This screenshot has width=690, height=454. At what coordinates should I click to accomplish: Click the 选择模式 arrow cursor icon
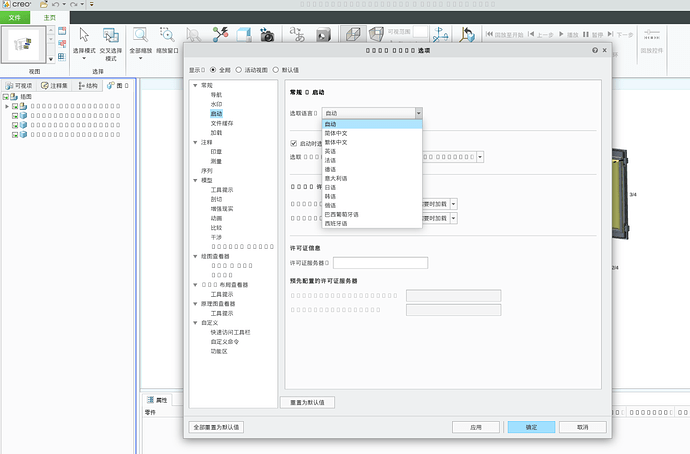[83, 35]
